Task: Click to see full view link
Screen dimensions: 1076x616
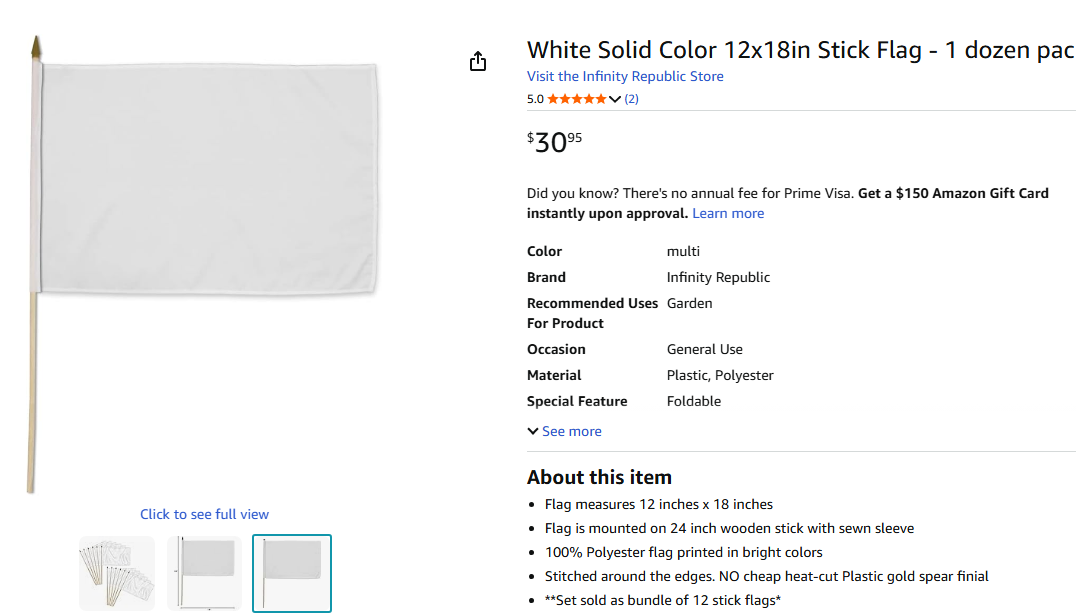Action: (x=204, y=514)
